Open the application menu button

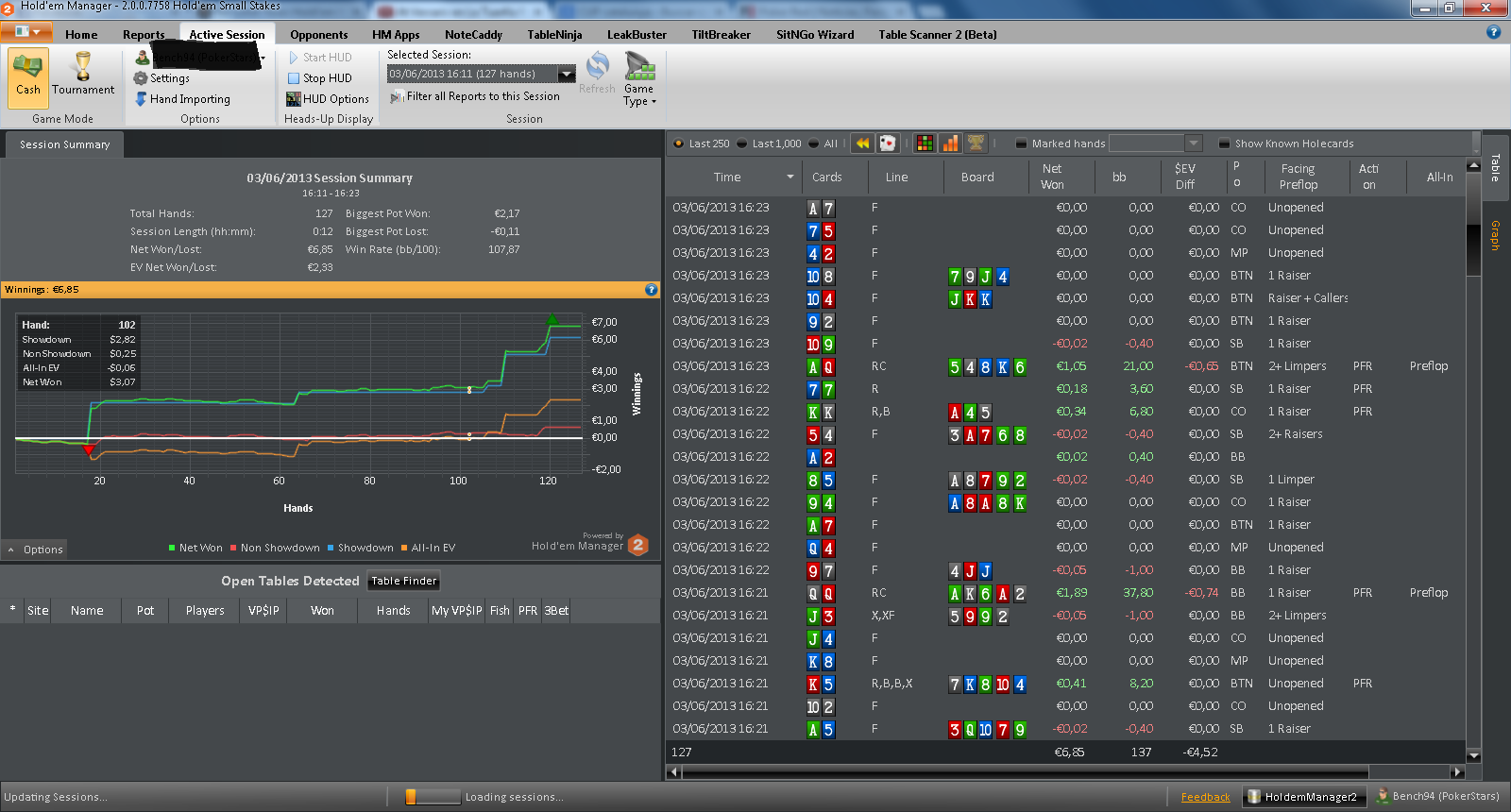pos(26,32)
